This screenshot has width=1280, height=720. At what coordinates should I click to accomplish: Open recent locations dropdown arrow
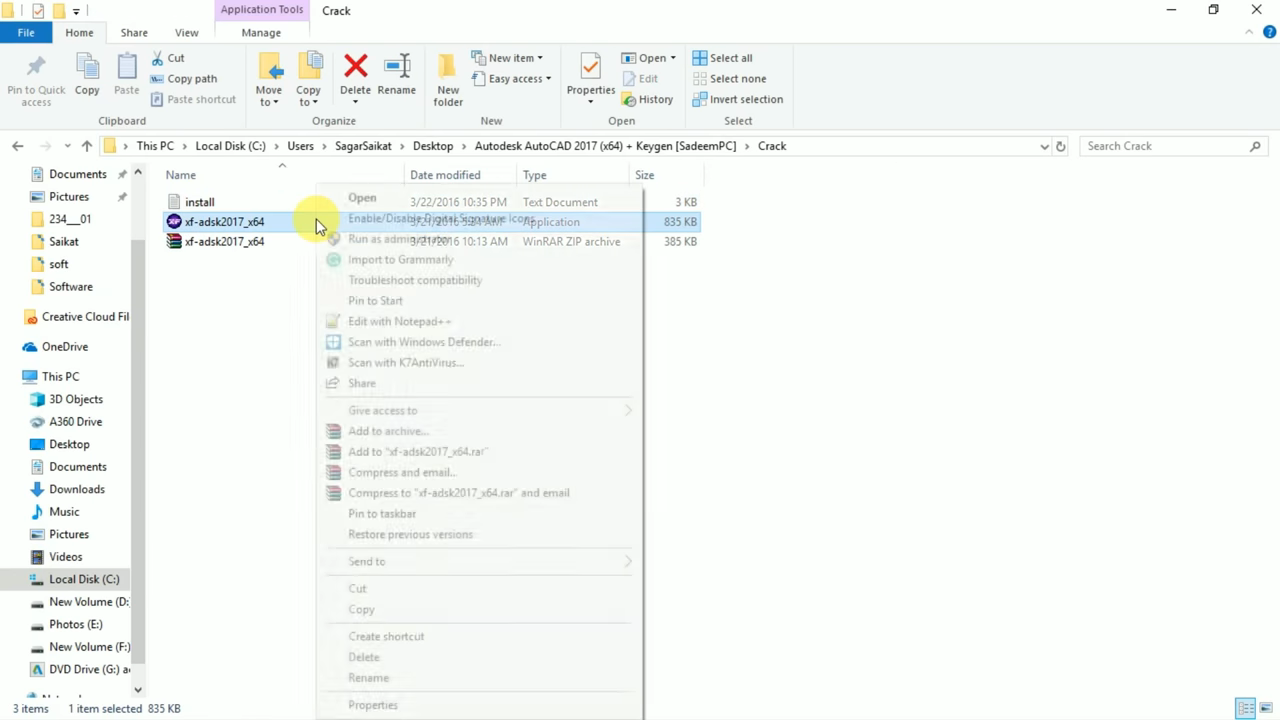67,146
